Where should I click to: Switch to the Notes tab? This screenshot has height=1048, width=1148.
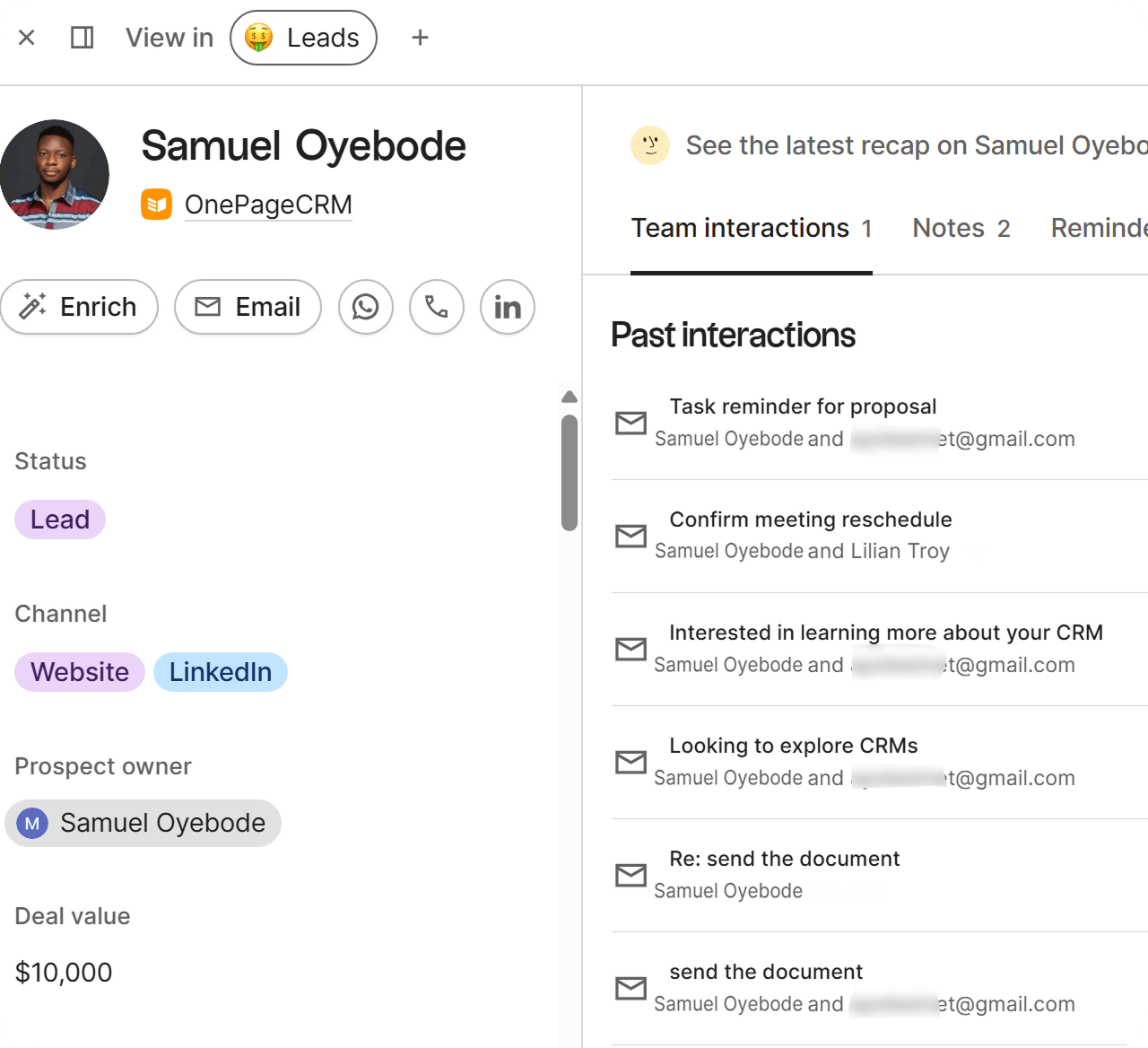click(961, 228)
